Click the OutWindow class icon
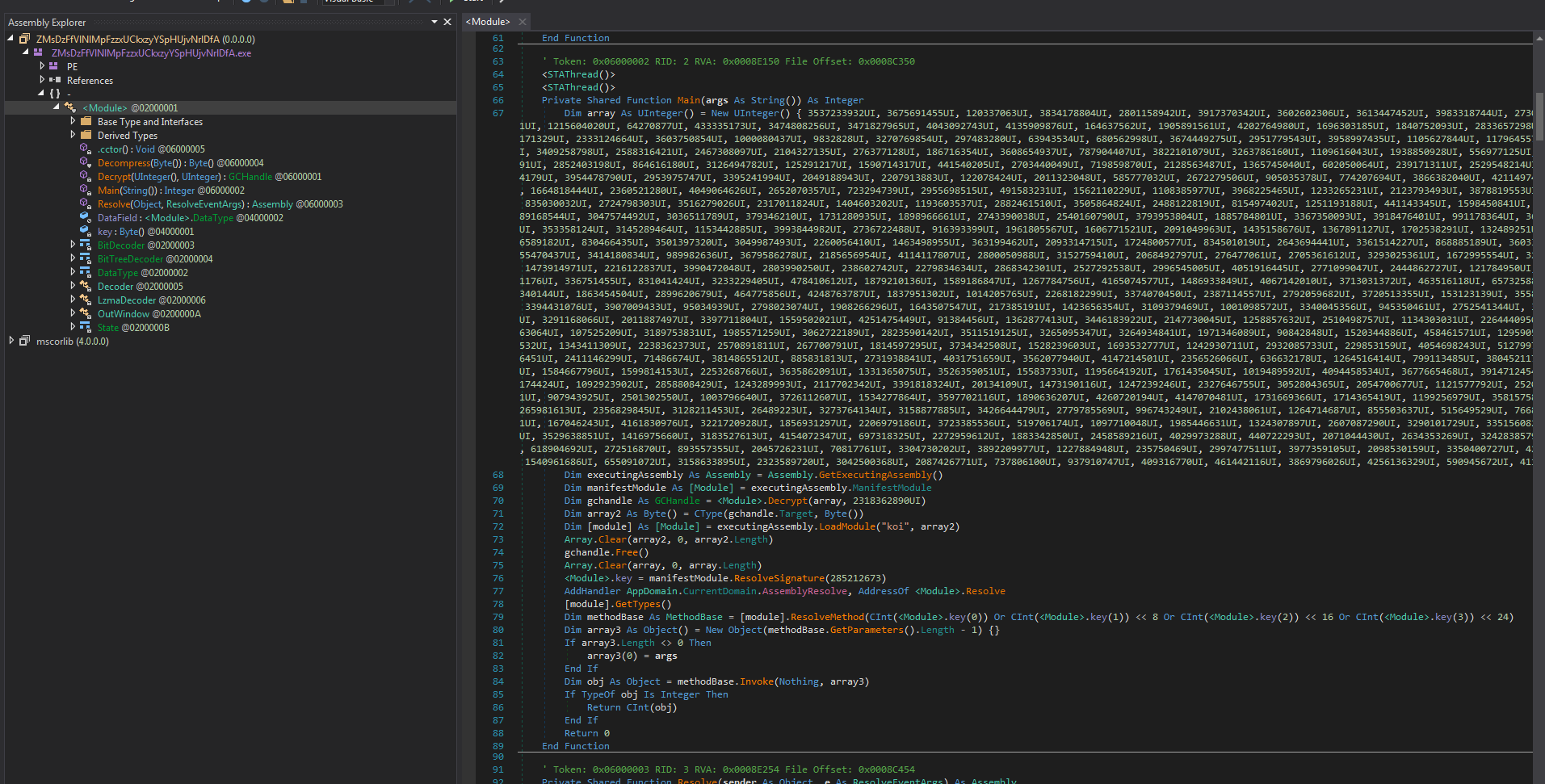The height and width of the screenshot is (784, 1545). tap(86, 313)
